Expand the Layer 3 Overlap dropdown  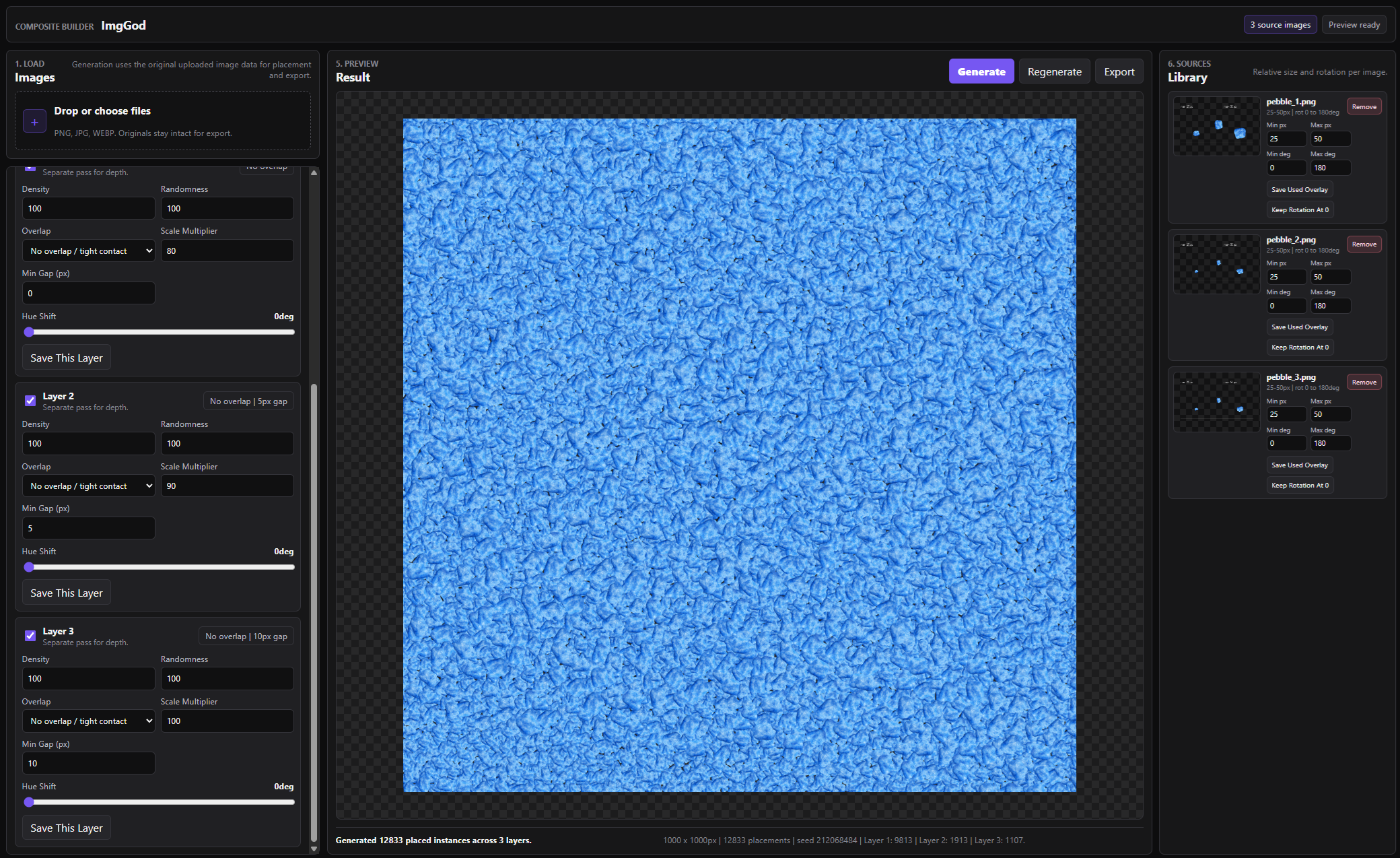(x=89, y=721)
